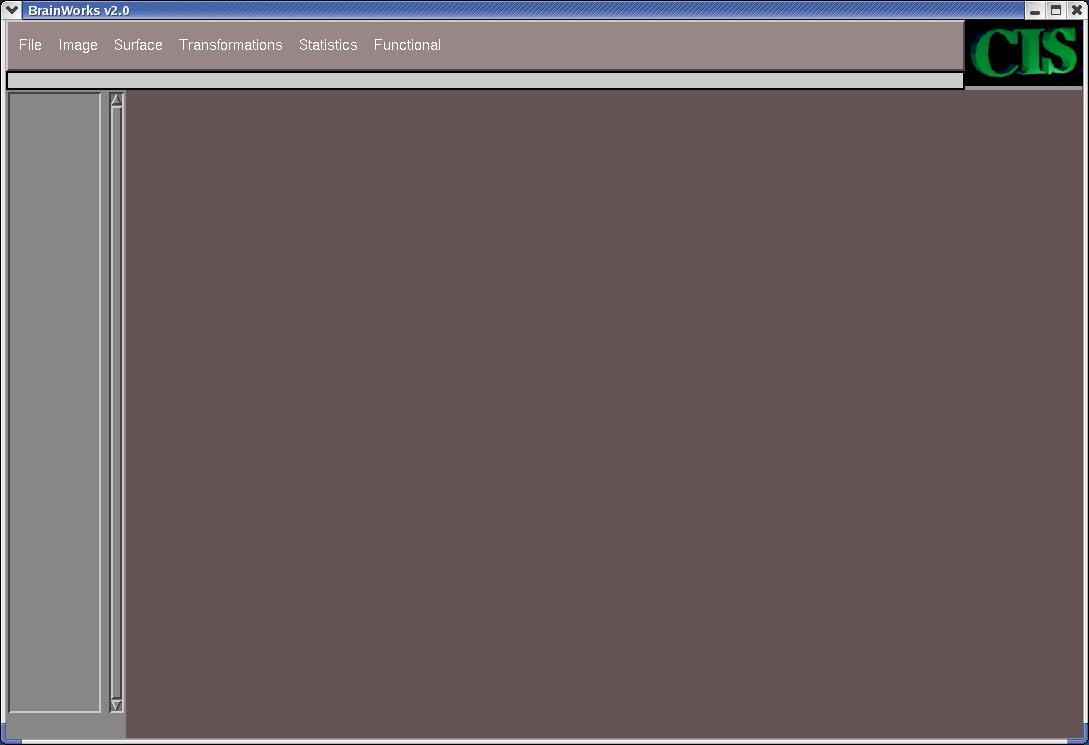Open the Image menu

[x=78, y=44]
